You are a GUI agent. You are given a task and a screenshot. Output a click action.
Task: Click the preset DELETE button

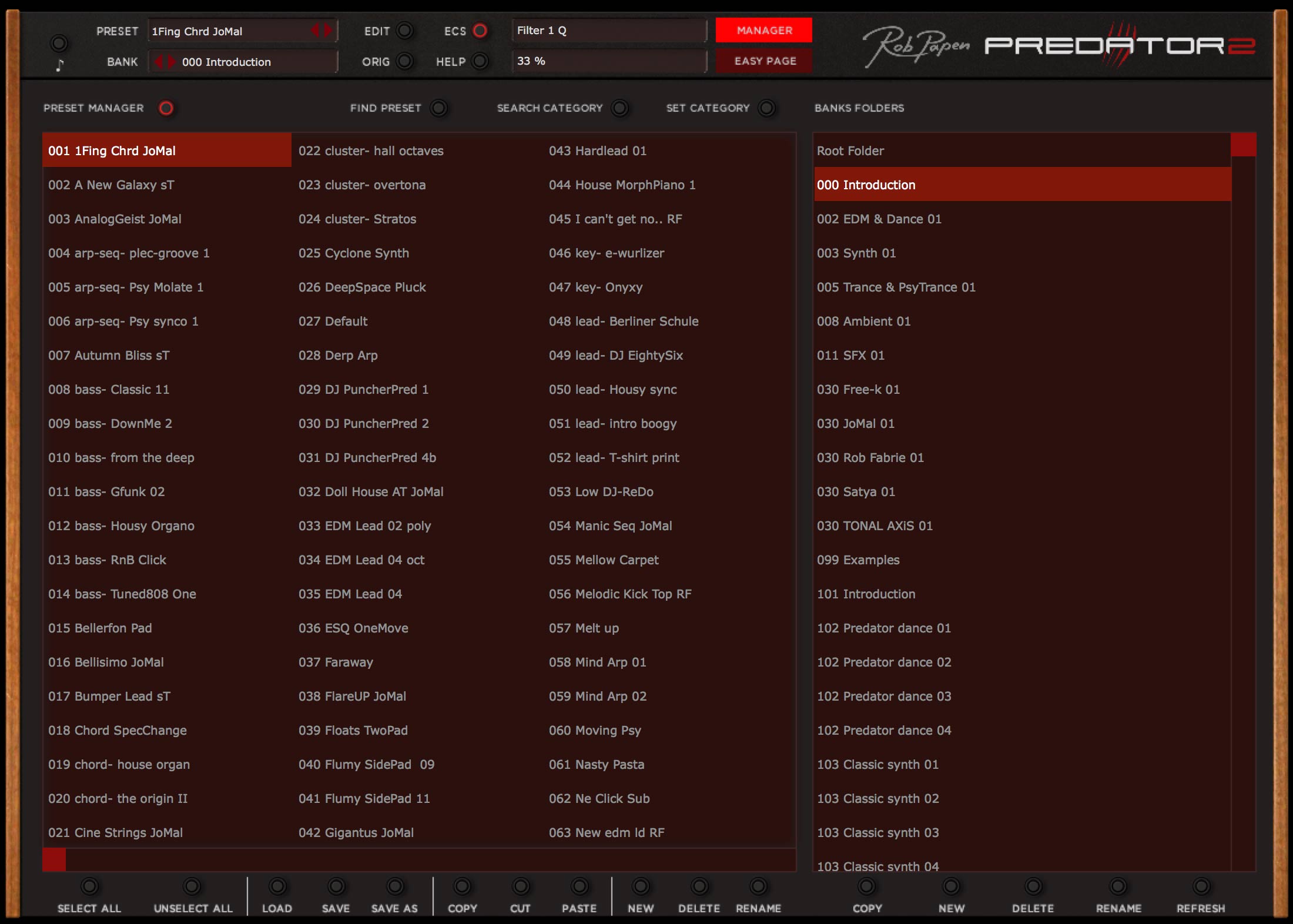(x=699, y=886)
